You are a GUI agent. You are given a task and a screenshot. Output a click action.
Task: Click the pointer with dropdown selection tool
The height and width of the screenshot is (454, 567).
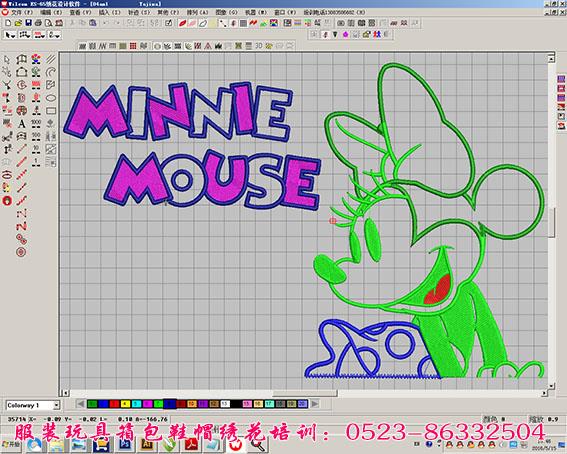coord(10,35)
